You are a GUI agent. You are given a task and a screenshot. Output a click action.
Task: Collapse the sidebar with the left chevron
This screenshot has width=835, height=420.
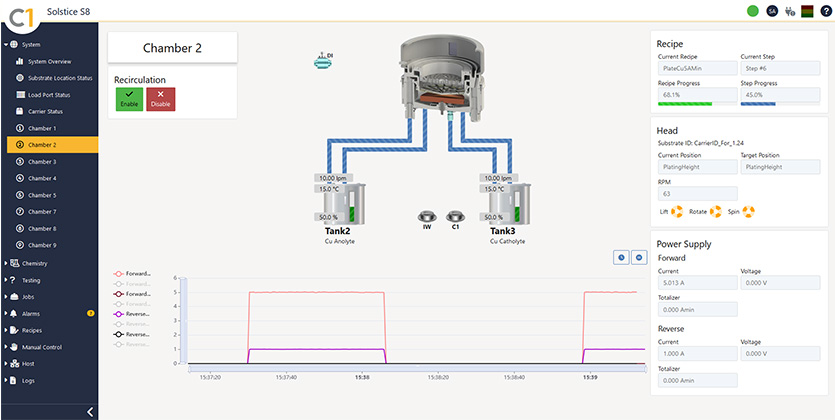pyautogui.click(x=90, y=412)
